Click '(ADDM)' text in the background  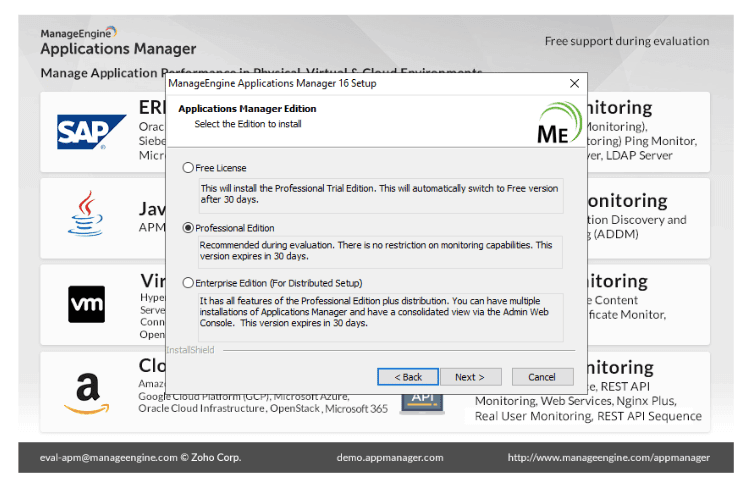616,234
